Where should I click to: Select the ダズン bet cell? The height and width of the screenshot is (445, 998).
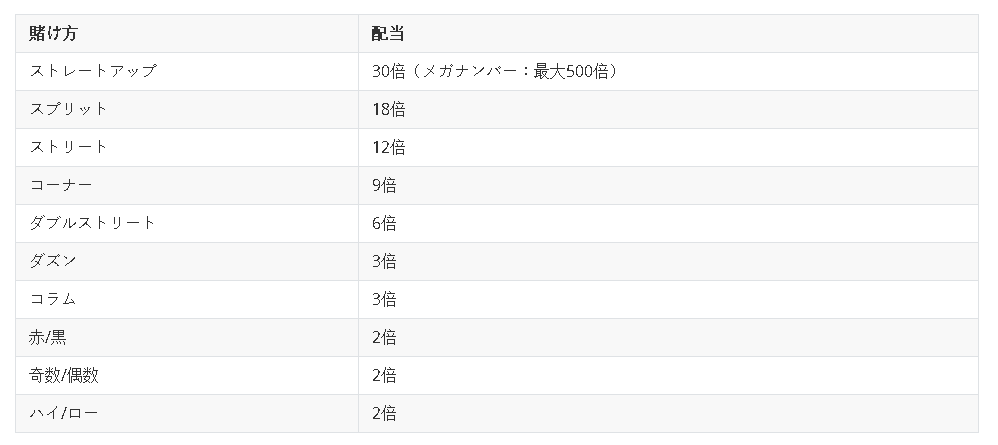tap(53, 261)
